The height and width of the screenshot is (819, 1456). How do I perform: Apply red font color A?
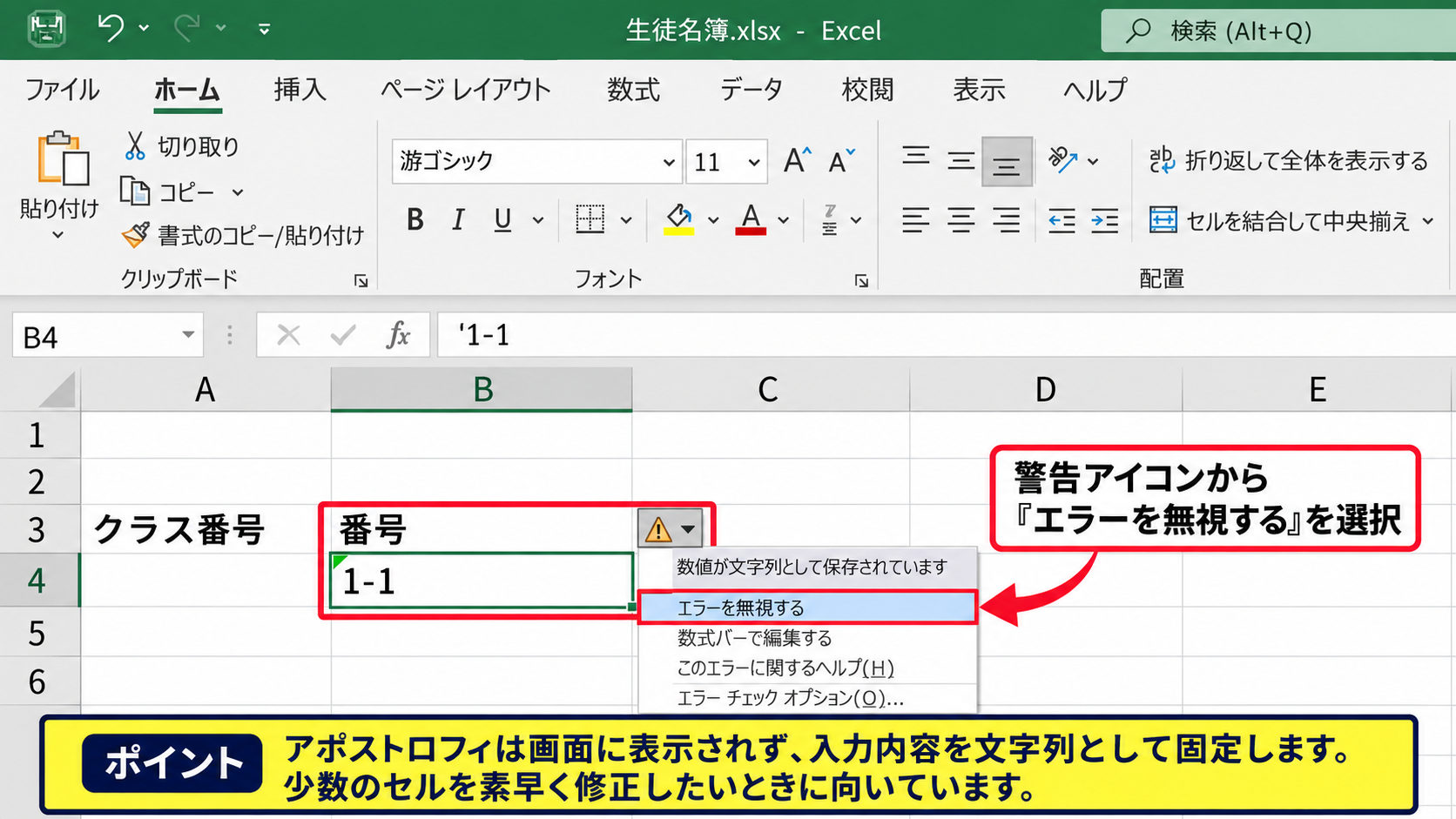(x=751, y=219)
